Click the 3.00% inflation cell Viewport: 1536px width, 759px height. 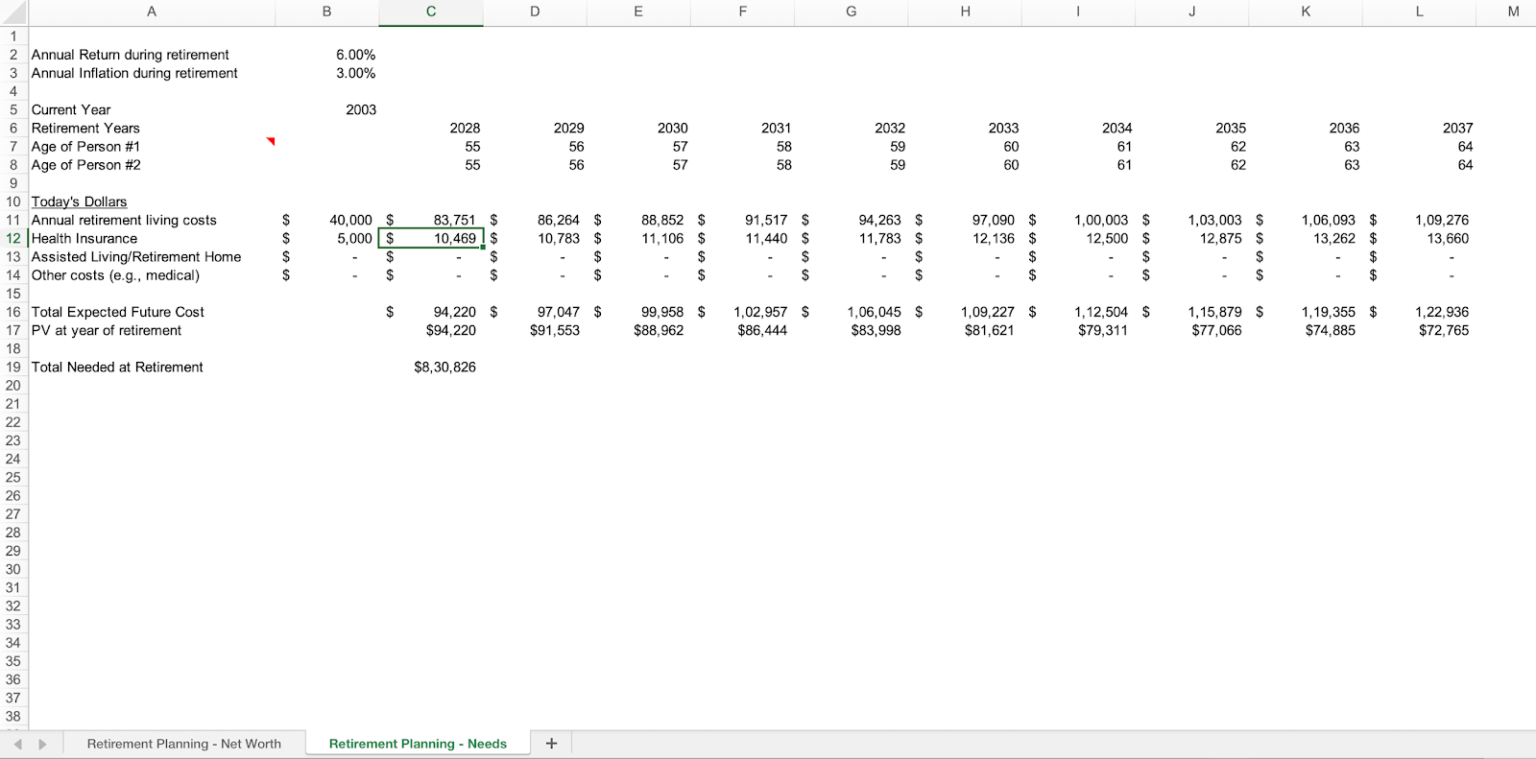point(327,73)
